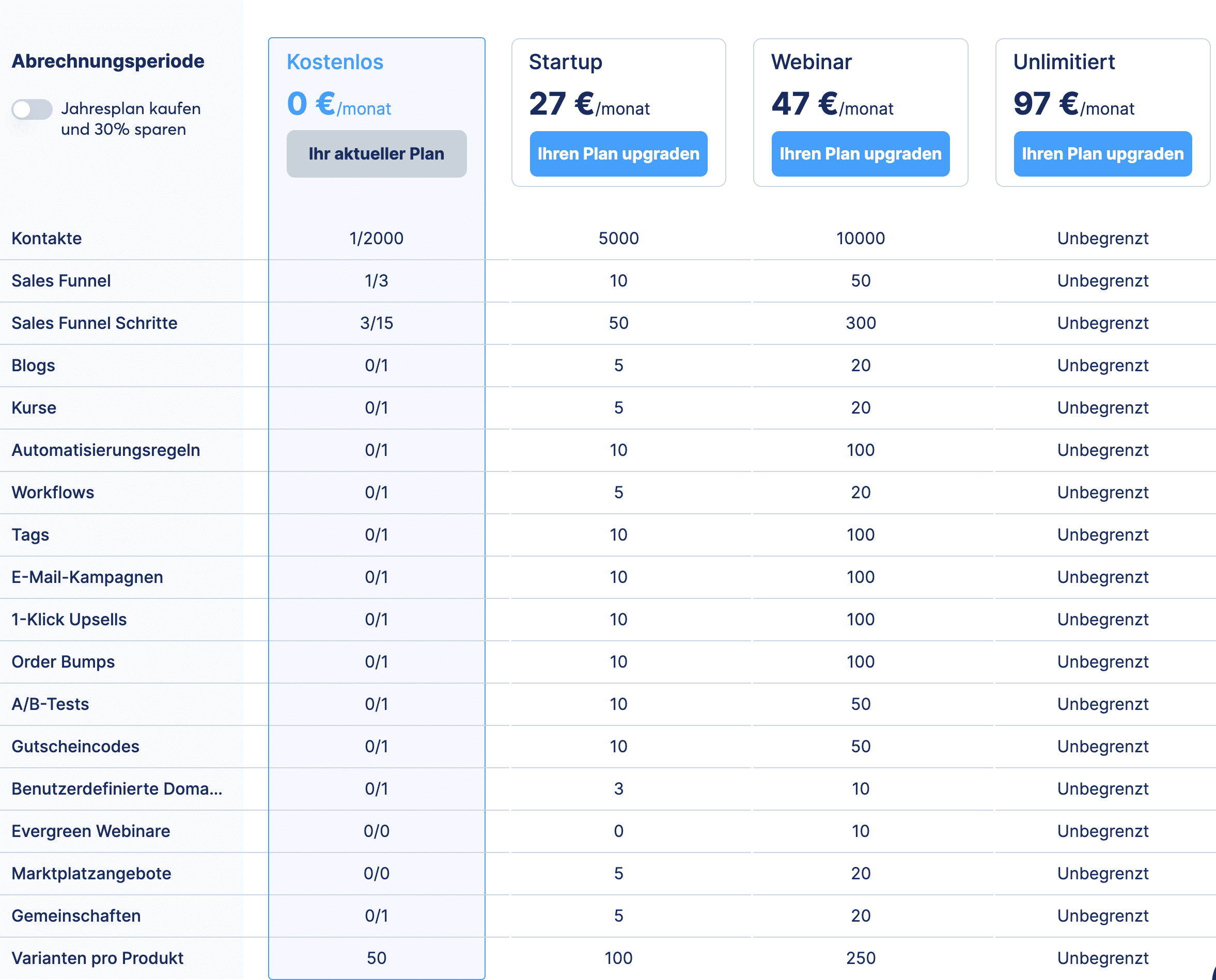Toggle the yearly plan billing switch

coord(32,109)
